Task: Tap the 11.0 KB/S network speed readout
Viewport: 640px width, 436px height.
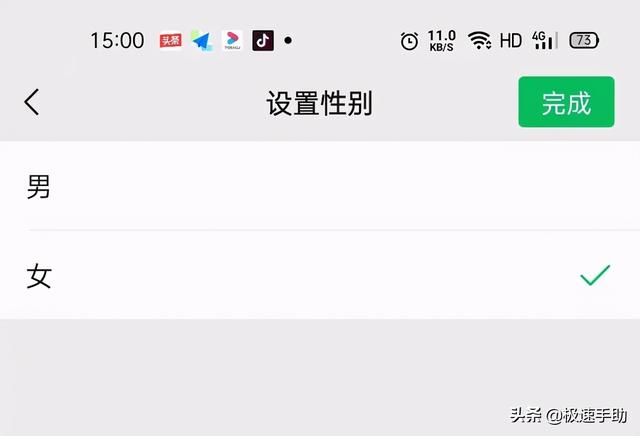Action: (442, 41)
